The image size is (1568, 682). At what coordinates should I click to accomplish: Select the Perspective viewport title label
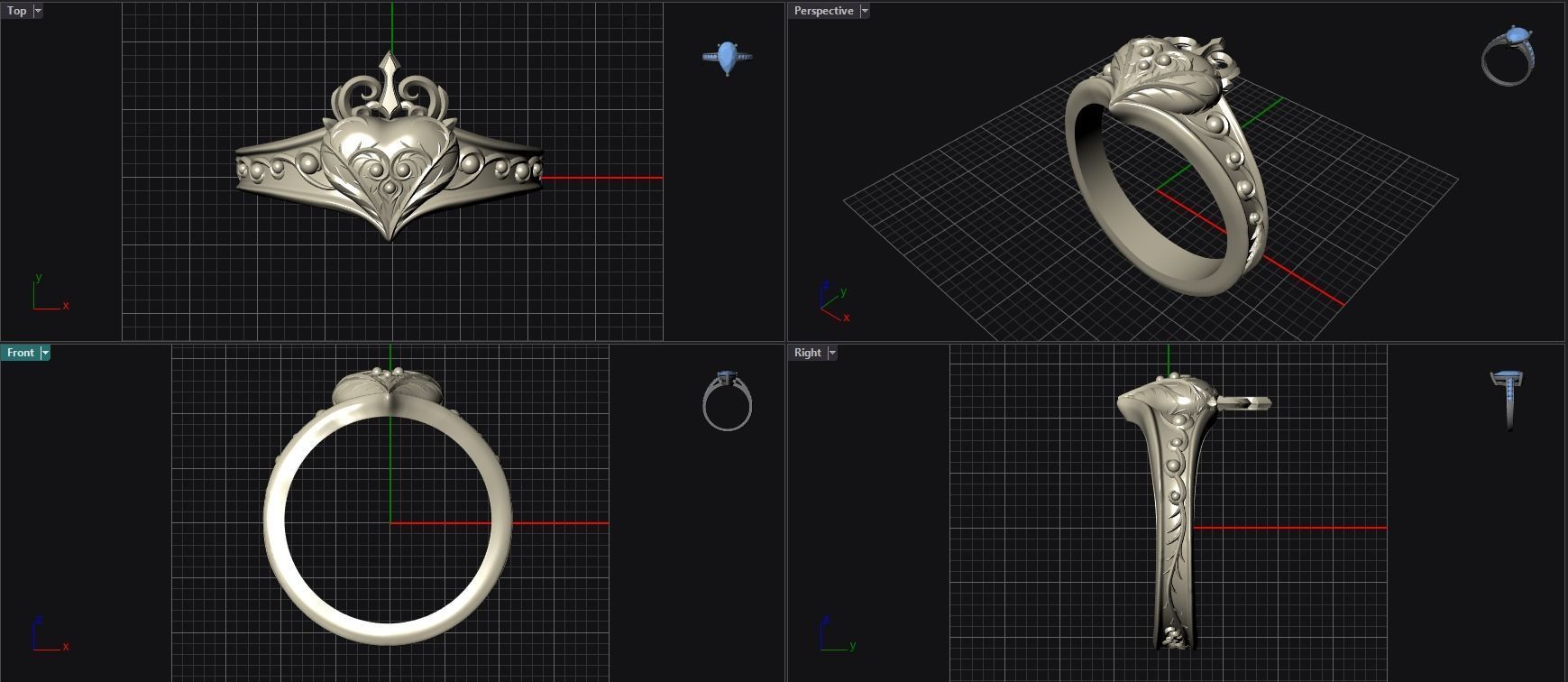point(823,11)
